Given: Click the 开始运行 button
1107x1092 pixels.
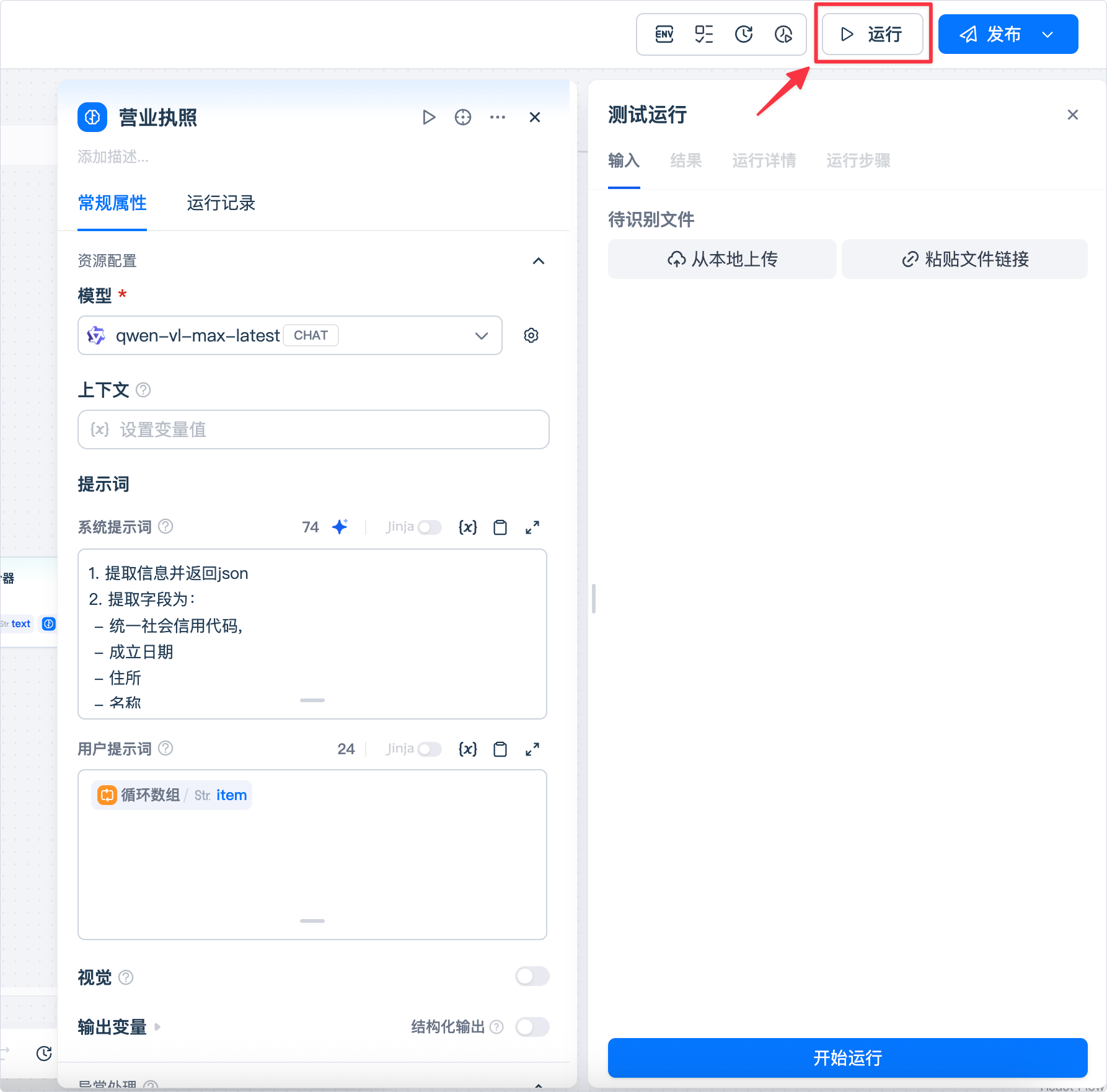Looking at the screenshot, I should tap(847, 1058).
